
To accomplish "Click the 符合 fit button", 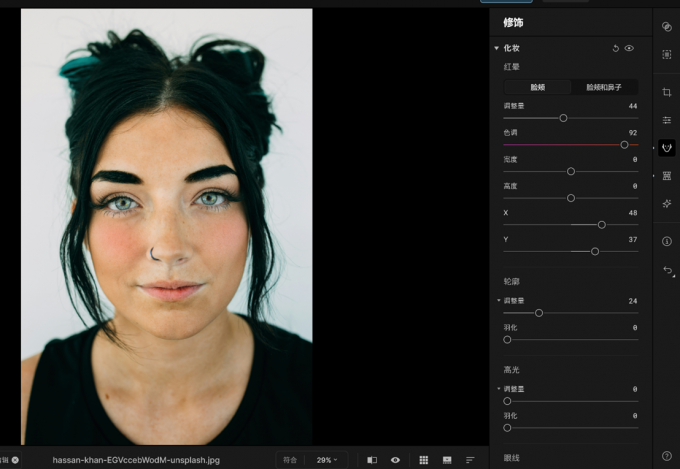I will tap(290, 460).
